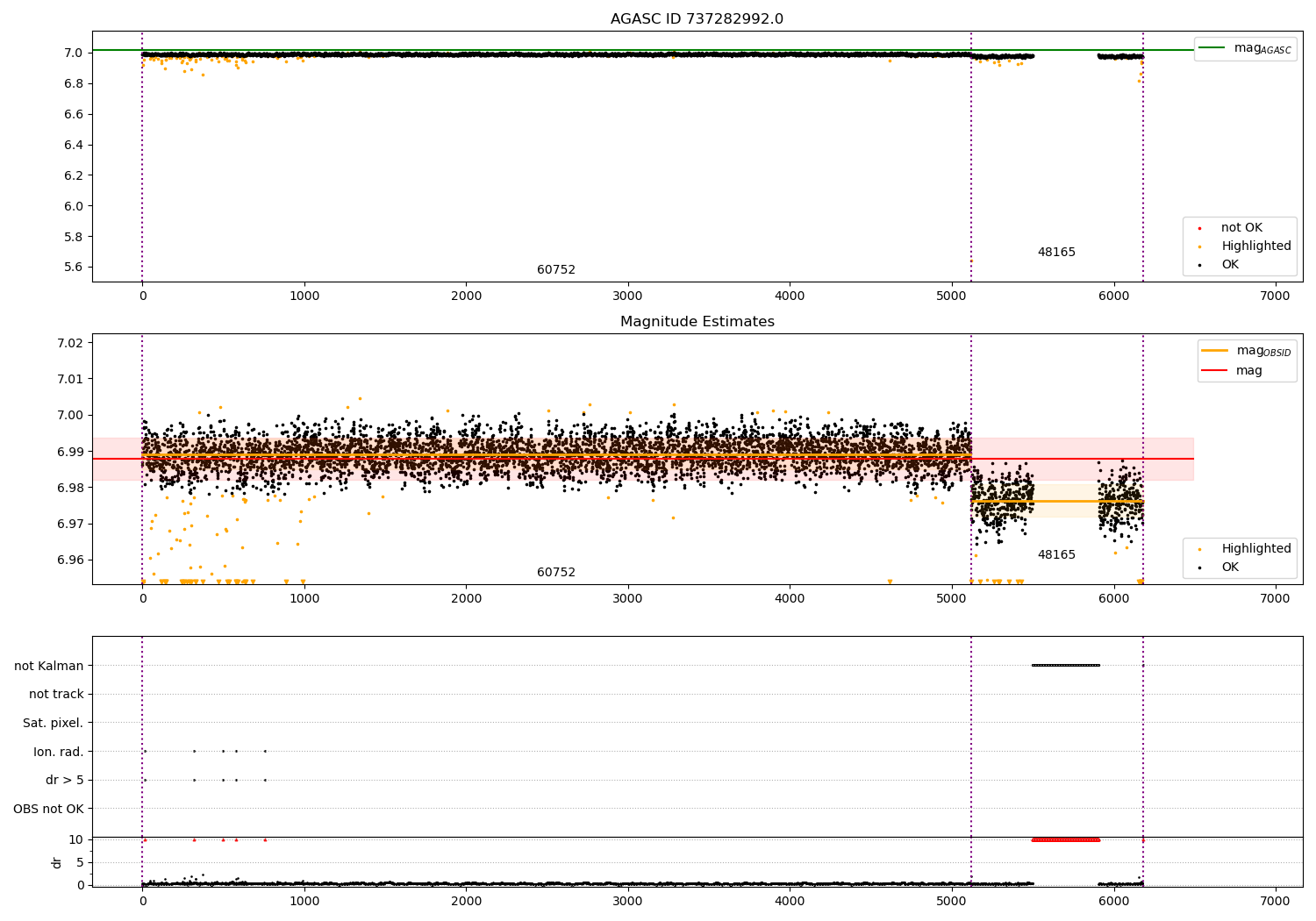
Task: Click the title "AGASC ID 737282992.0"
Action: (697, 19)
